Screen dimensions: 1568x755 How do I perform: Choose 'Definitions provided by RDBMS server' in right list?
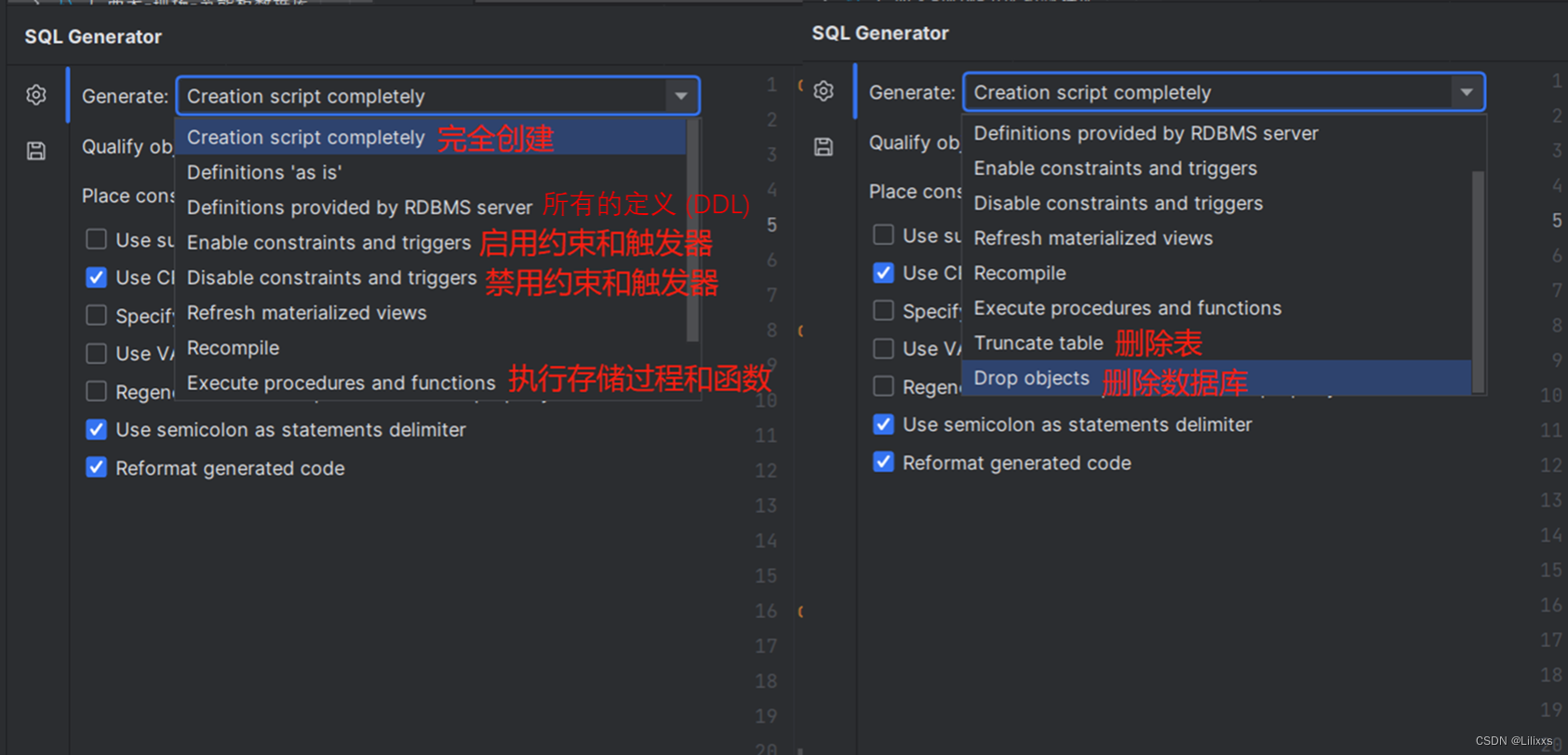click(1217, 133)
